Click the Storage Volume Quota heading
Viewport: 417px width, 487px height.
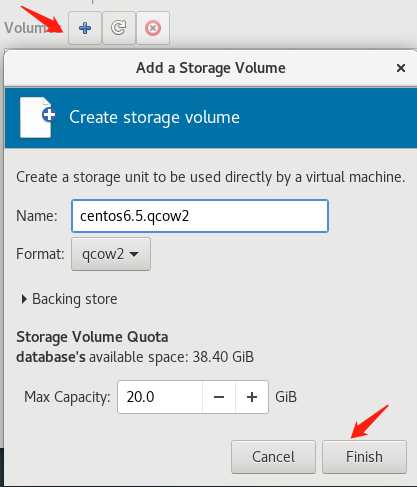[x=92, y=337]
